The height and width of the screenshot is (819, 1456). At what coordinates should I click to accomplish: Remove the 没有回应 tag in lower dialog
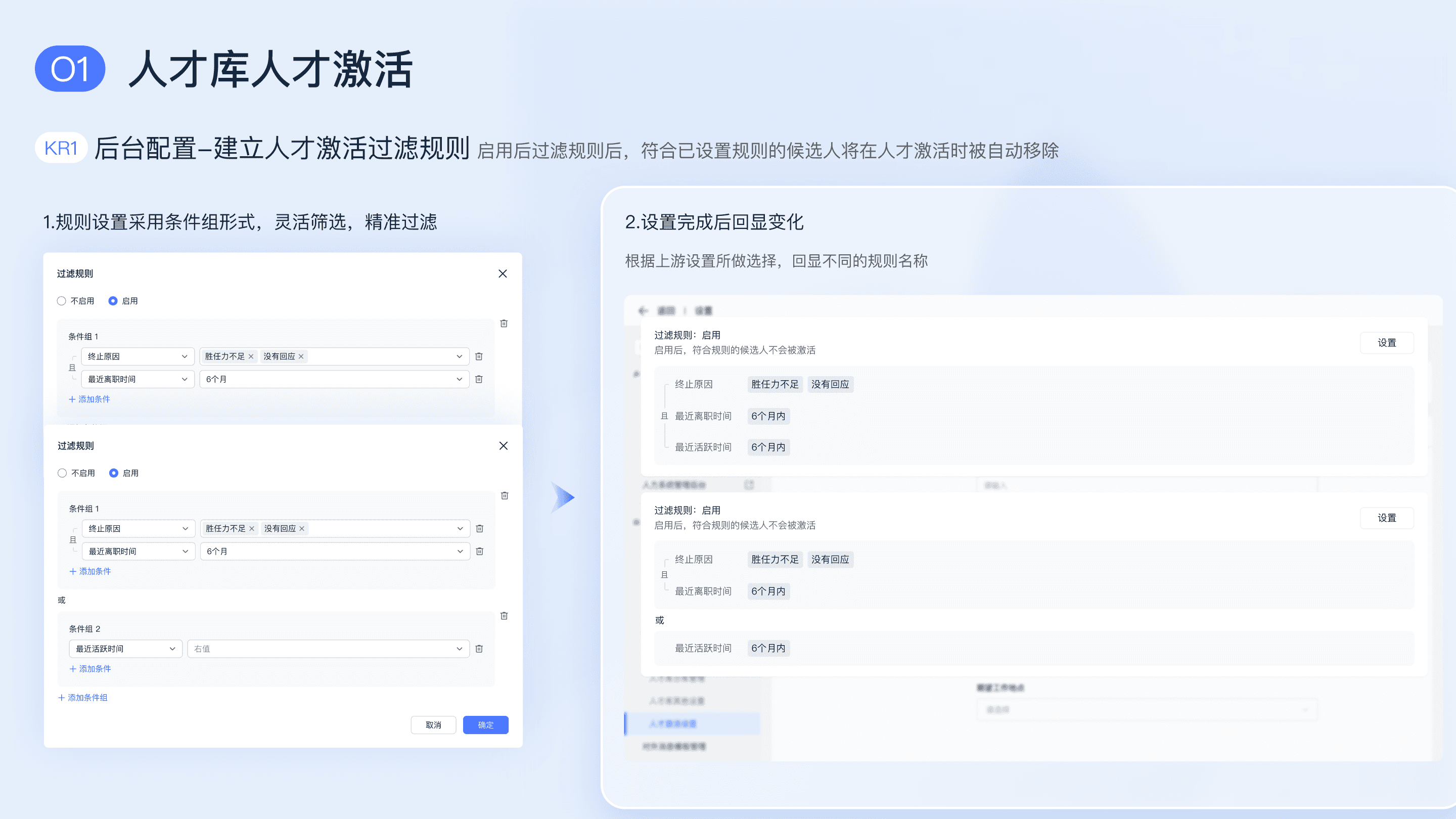tap(302, 528)
